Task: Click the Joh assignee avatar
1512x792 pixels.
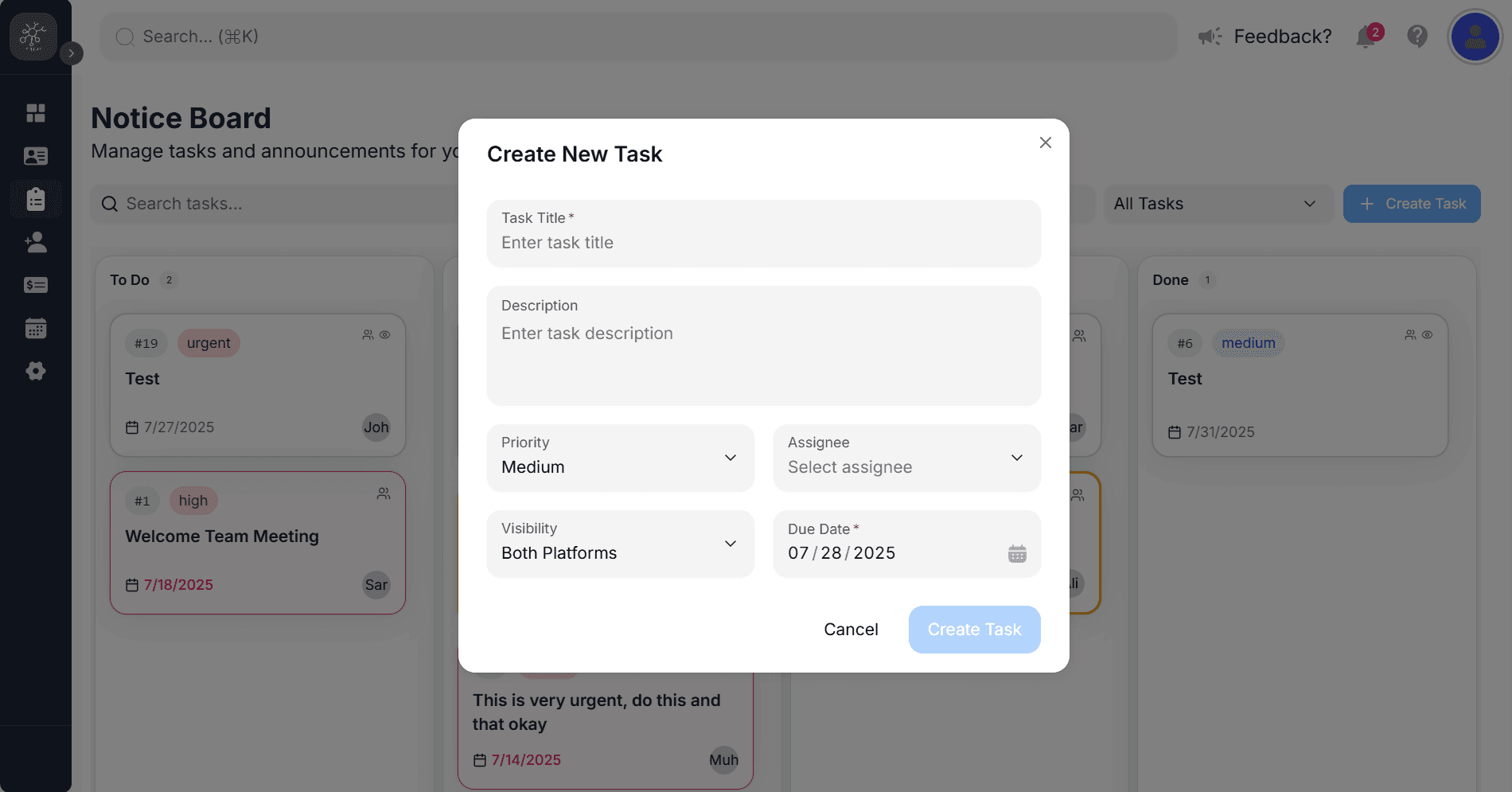Action: [376, 427]
